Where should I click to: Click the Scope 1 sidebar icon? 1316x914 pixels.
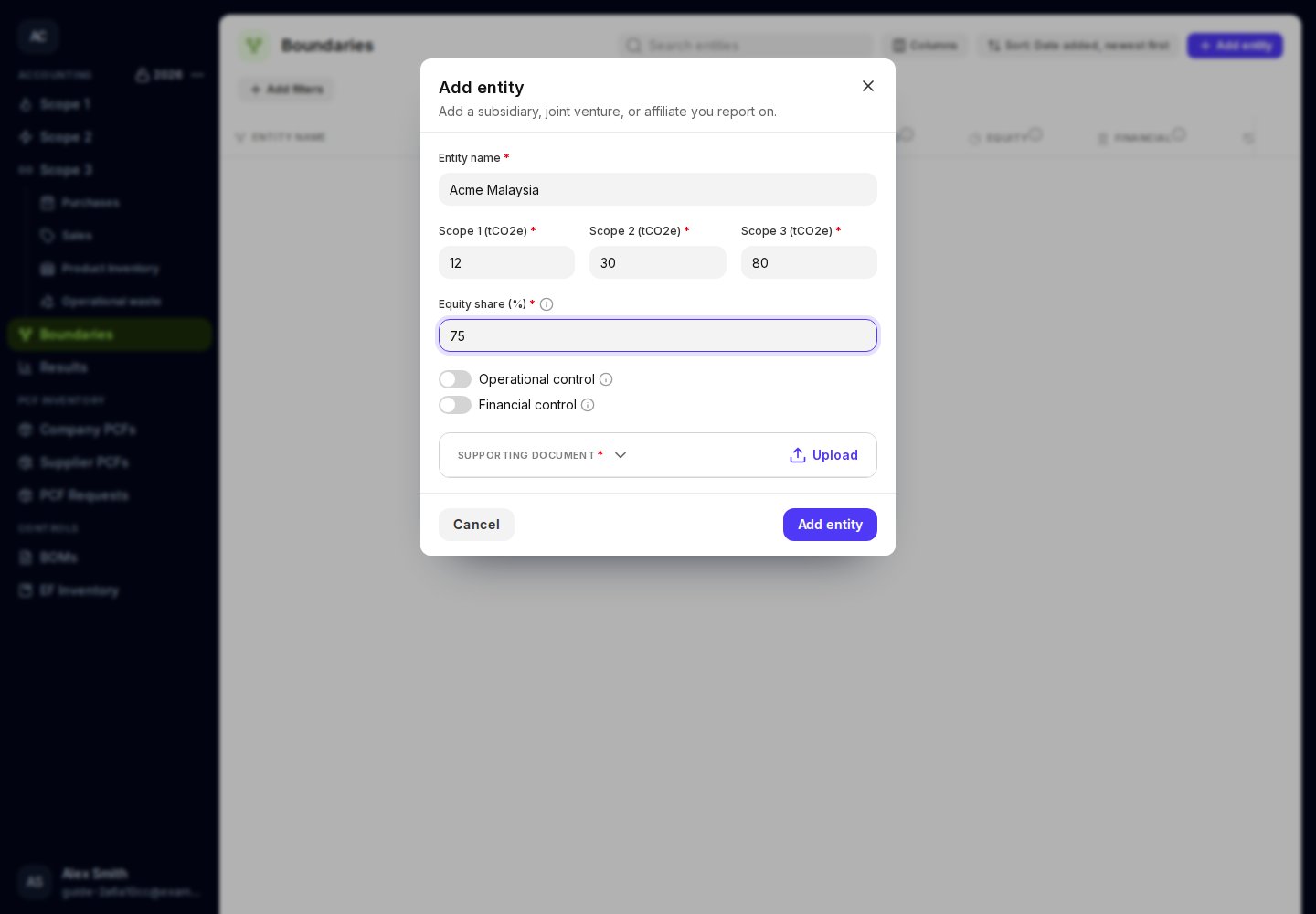click(26, 104)
